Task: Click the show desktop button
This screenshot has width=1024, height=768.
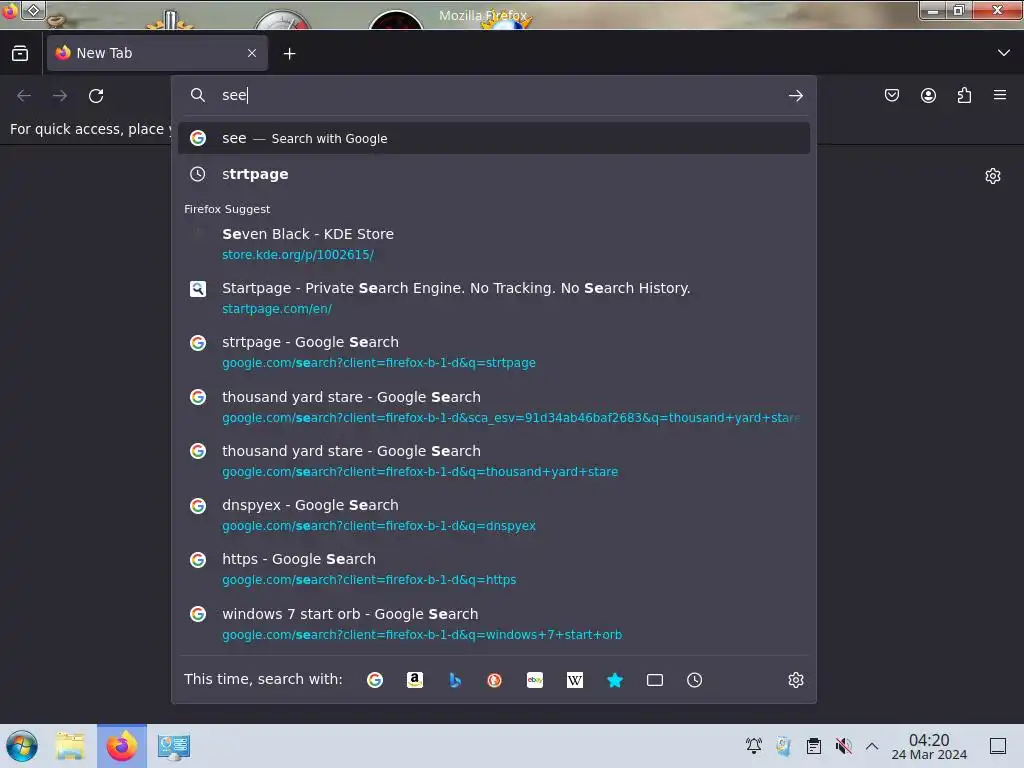Action: [998, 746]
